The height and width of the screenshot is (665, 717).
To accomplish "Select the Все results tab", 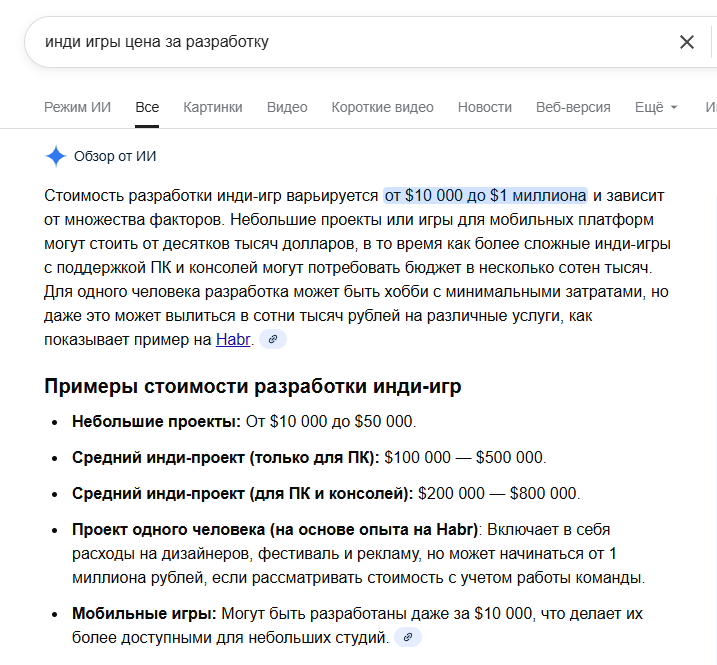I will [147, 107].
